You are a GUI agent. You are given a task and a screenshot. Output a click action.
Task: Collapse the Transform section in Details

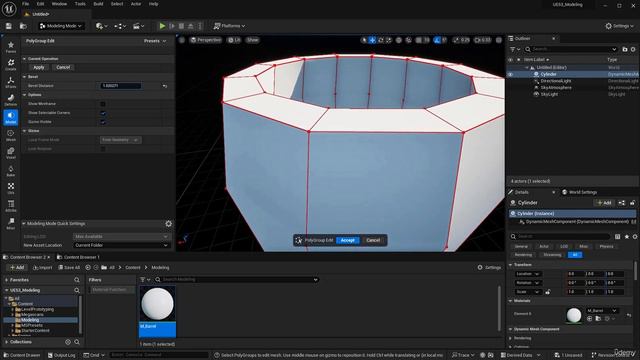pyautogui.click(x=511, y=264)
